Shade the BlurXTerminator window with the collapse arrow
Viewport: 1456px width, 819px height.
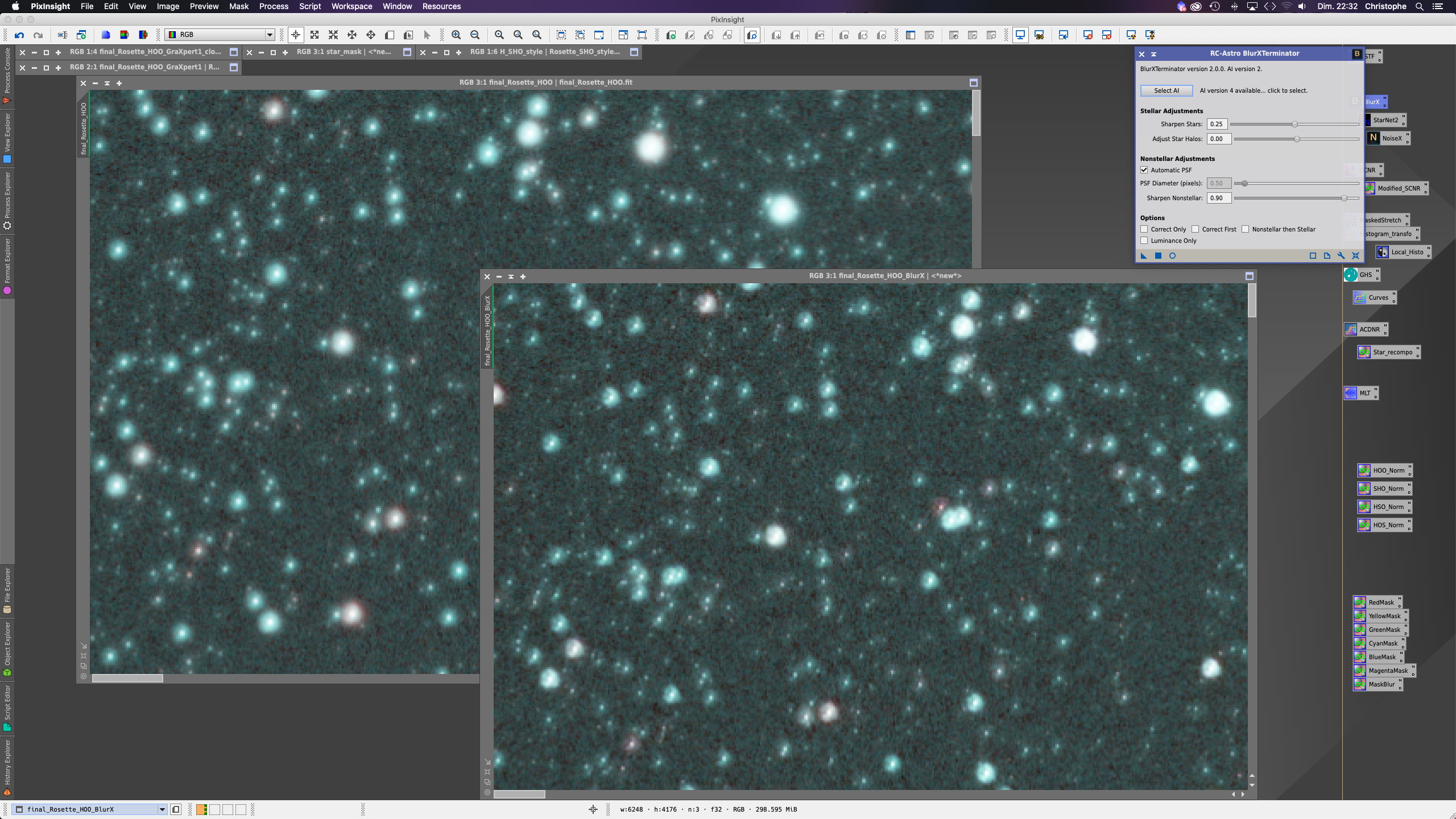(x=1154, y=54)
